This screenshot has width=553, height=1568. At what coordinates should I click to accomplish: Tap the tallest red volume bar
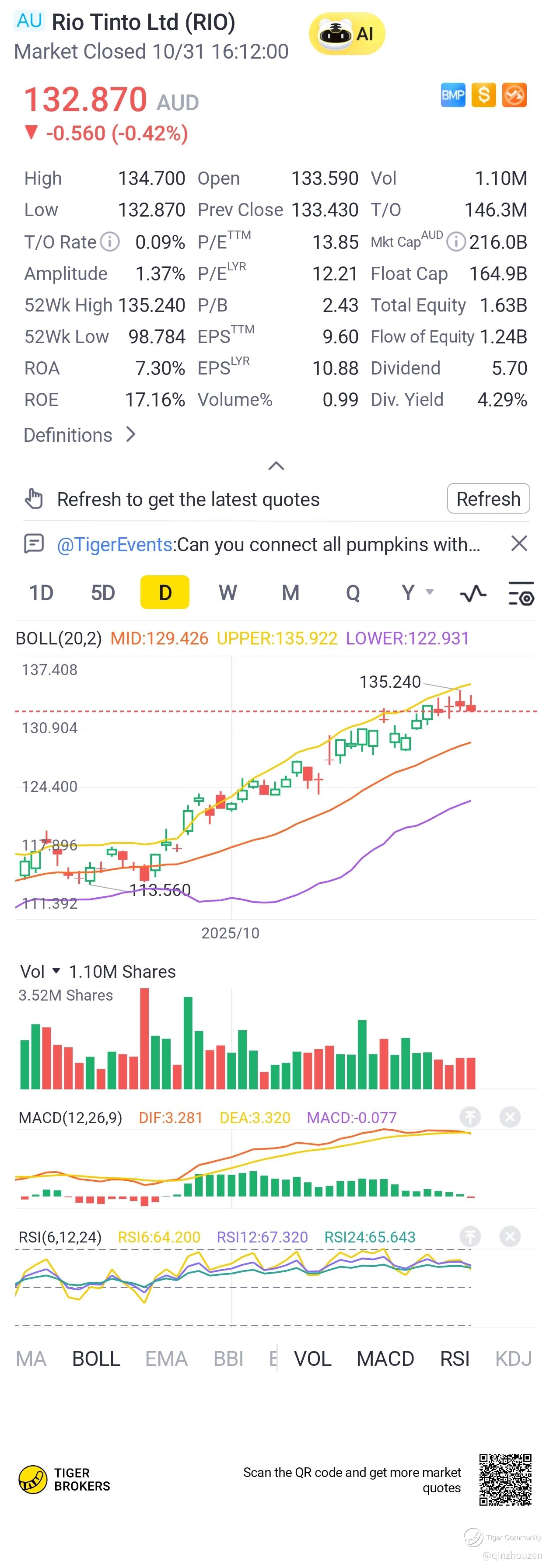144,1039
